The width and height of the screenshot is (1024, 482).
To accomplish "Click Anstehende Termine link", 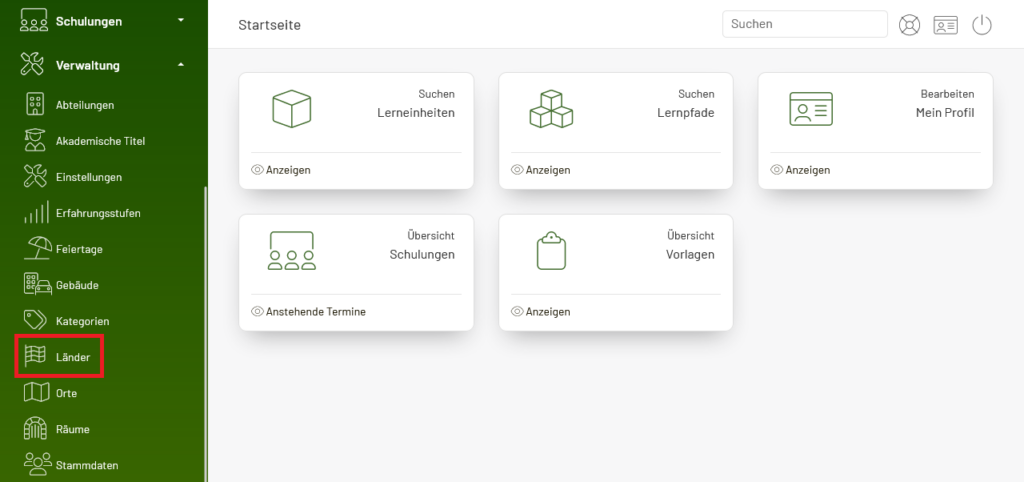I will 315,312.
